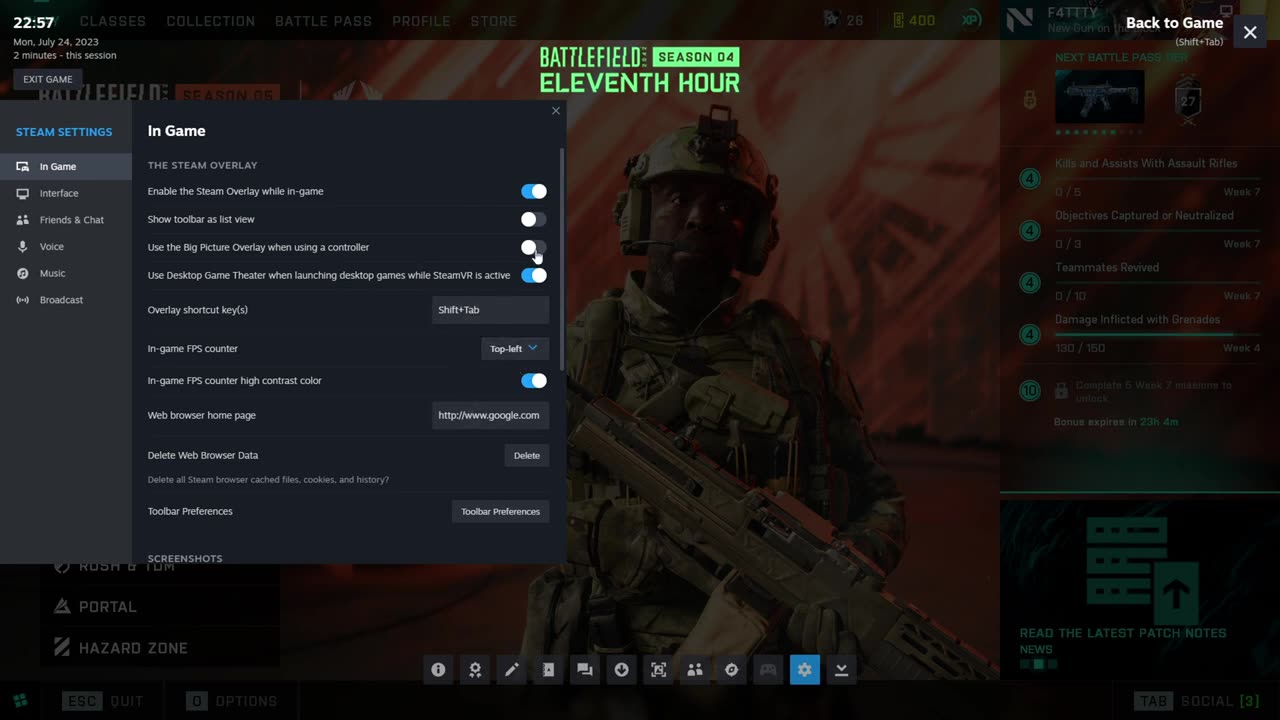Click the Interface sidebar icon
The image size is (1280, 720).
pos(22,193)
